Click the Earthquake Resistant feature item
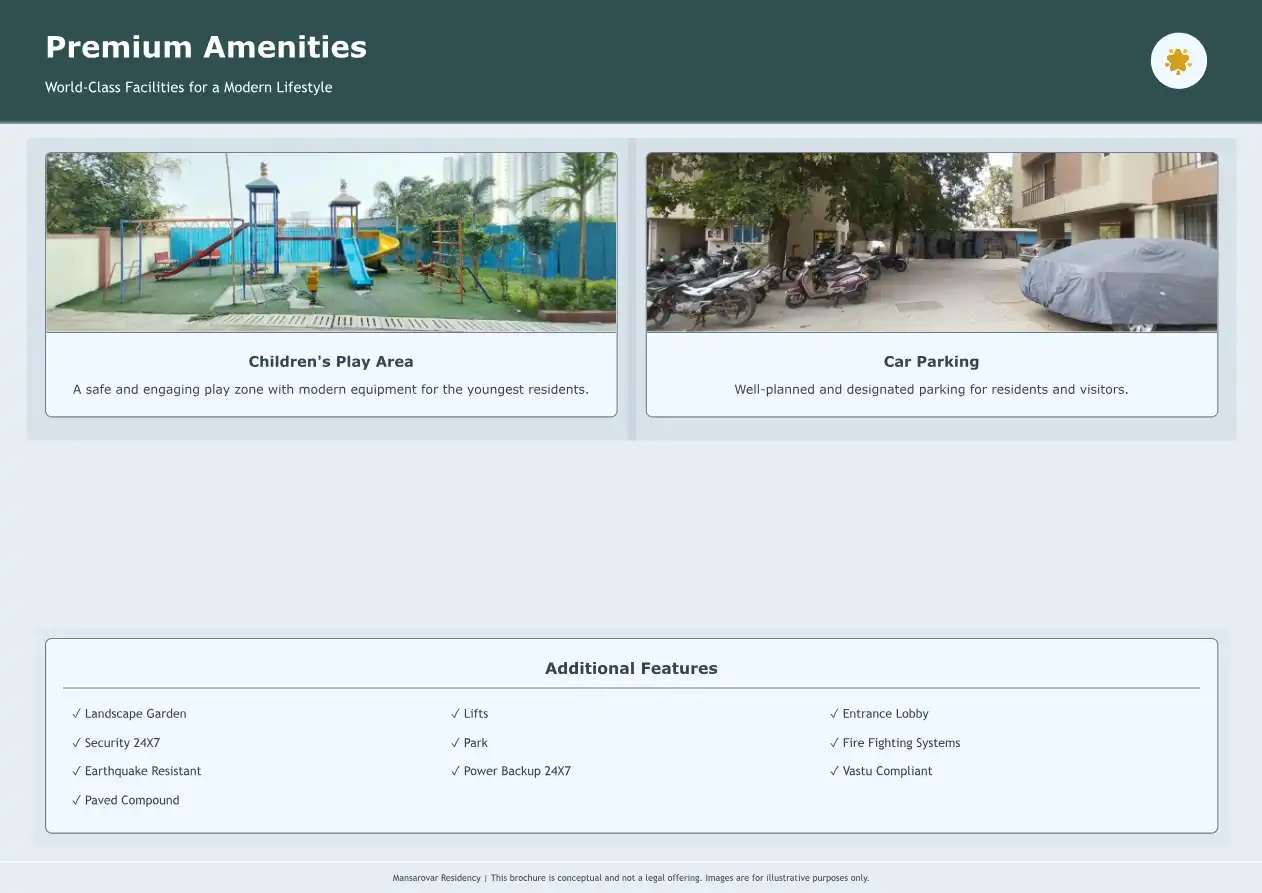Screen dimensions: 1262x893 tap(137, 771)
